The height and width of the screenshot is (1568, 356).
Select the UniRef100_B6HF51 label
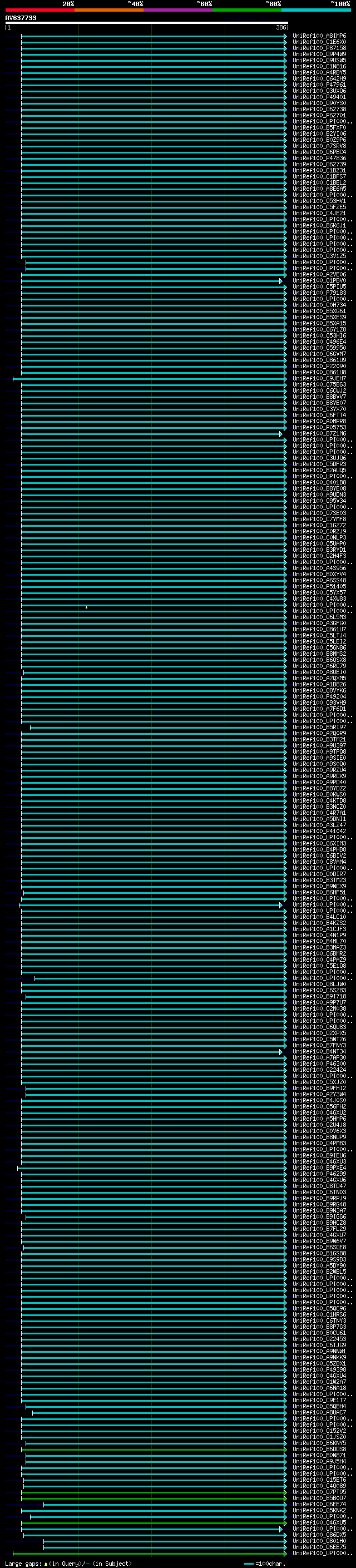(319, 892)
